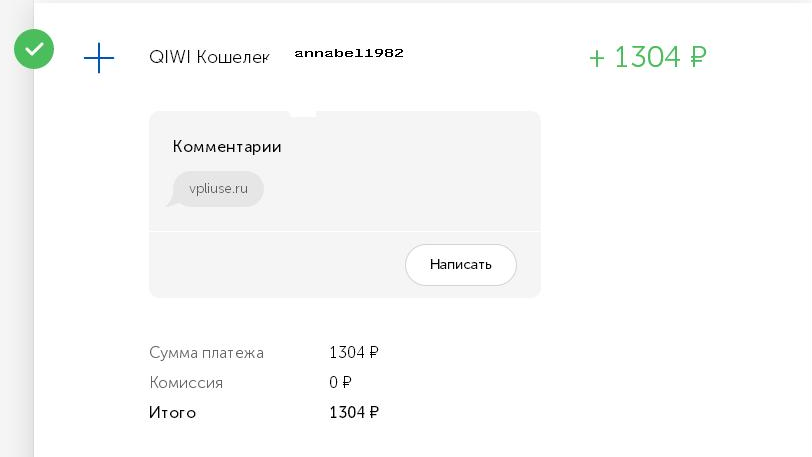Click the Итого value 1304 ₽
Screen dimensions: 812x457
click(x=354, y=412)
